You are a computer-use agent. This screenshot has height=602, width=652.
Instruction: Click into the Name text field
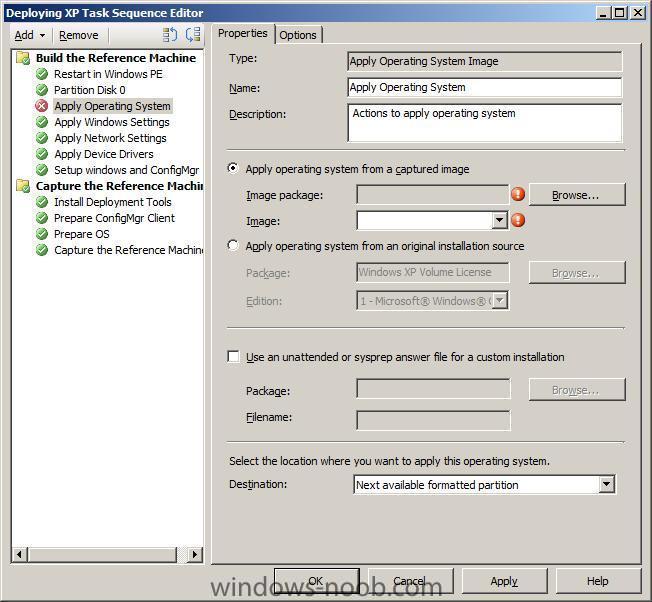pos(484,87)
